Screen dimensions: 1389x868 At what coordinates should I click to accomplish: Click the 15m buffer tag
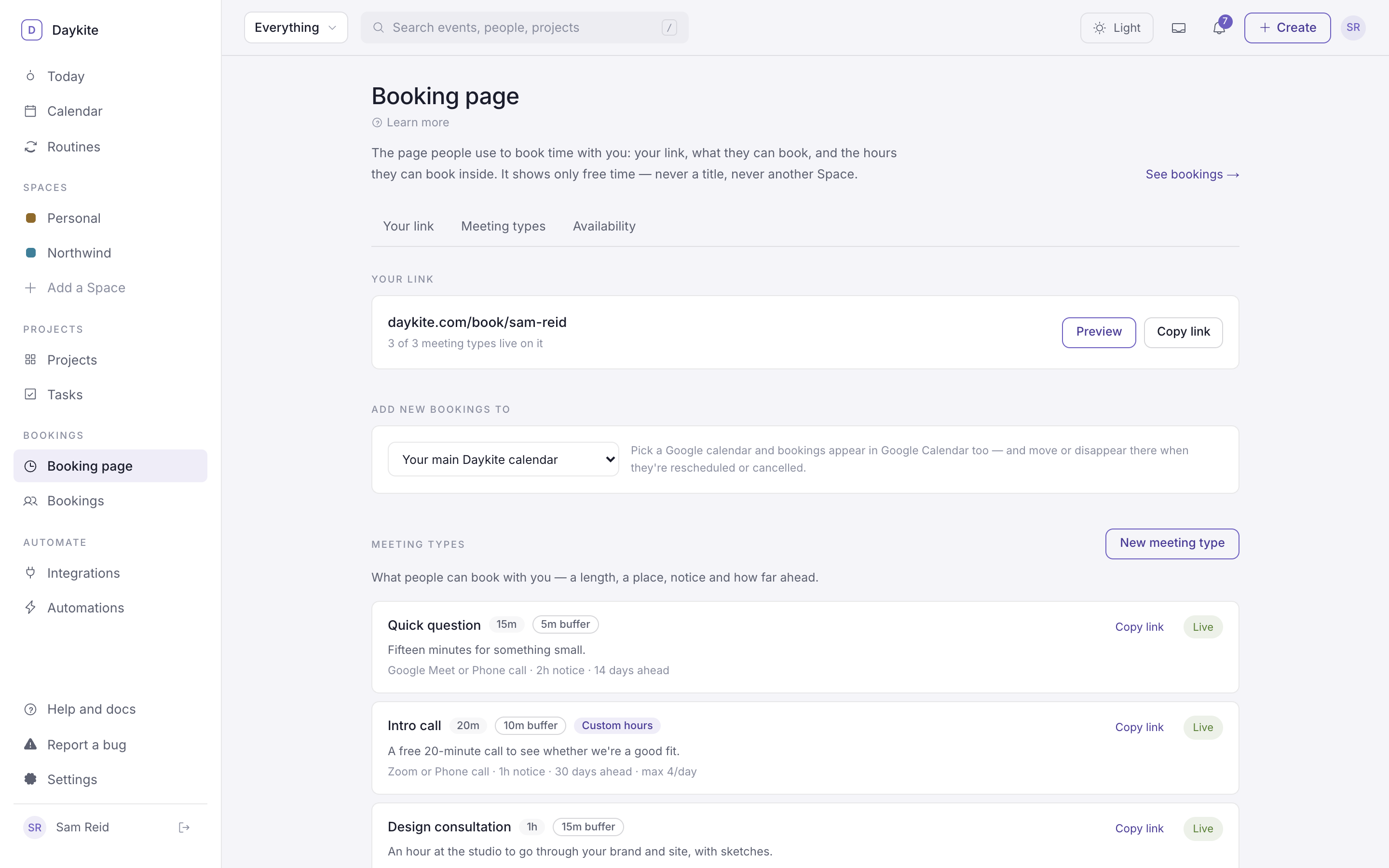tap(588, 827)
